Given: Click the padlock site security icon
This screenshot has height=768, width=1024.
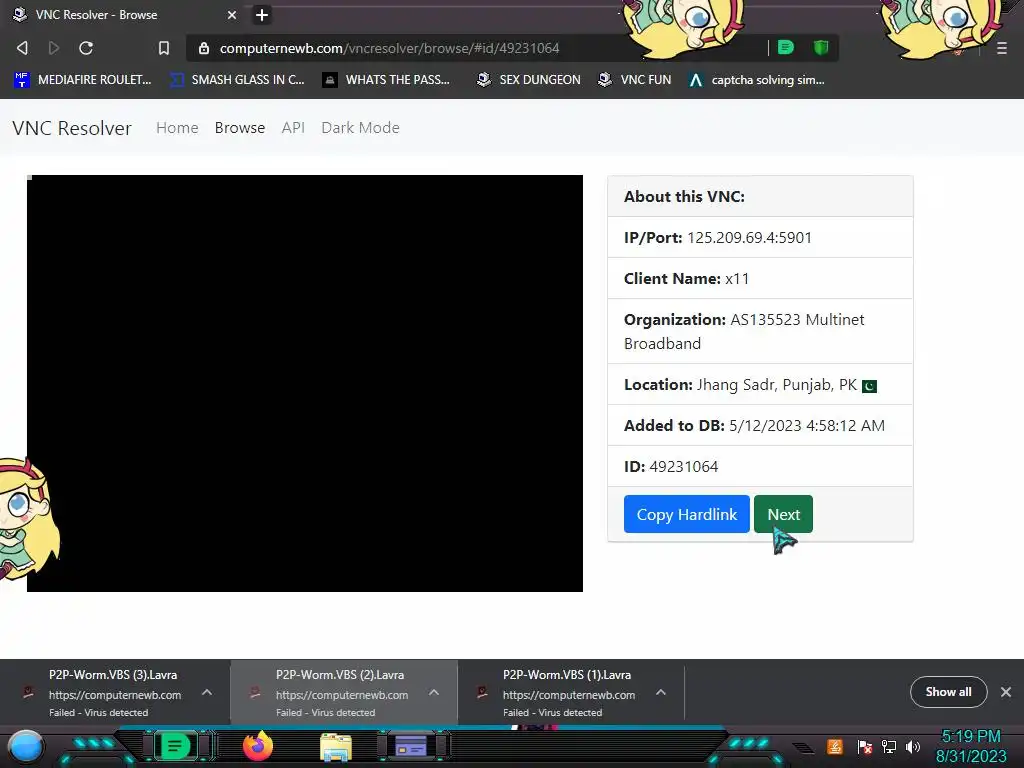Looking at the screenshot, I should pyautogui.click(x=204, y=48).
